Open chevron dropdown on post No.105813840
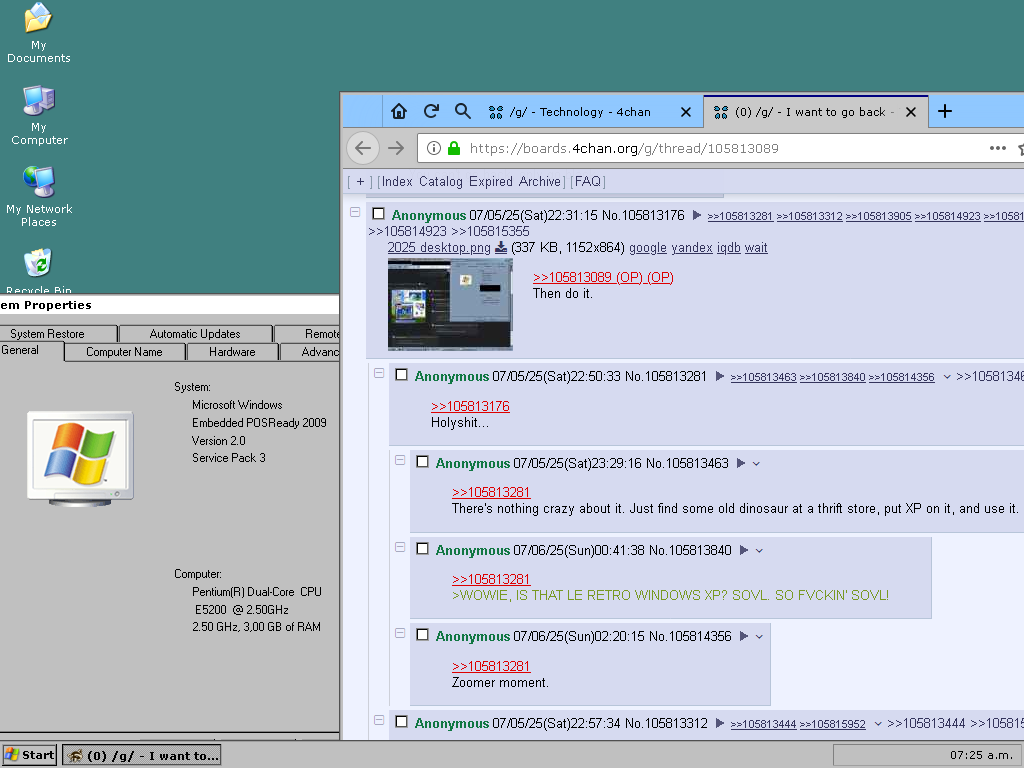The image size is (1024, 768). (760, 551)
